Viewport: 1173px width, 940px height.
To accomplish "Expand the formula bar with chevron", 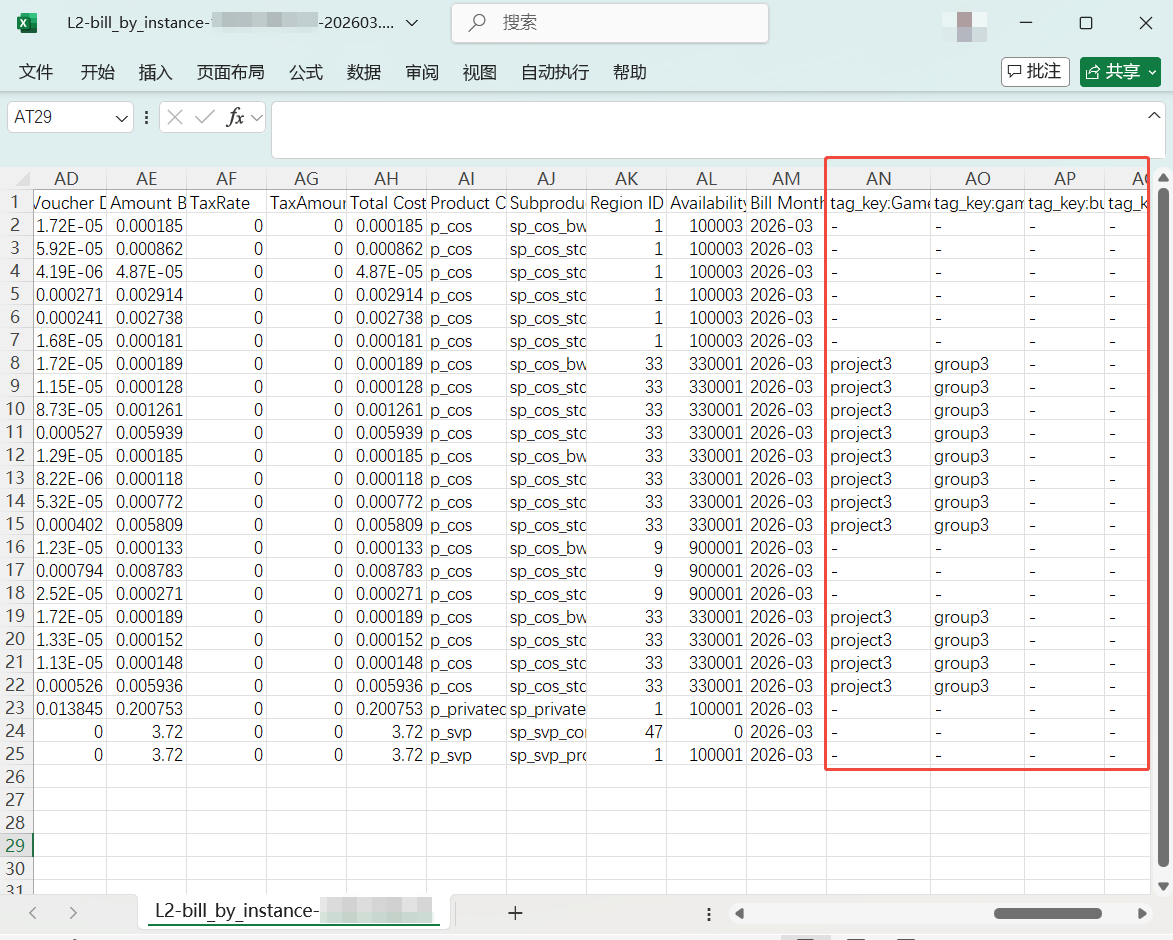I will (1153, 116).
